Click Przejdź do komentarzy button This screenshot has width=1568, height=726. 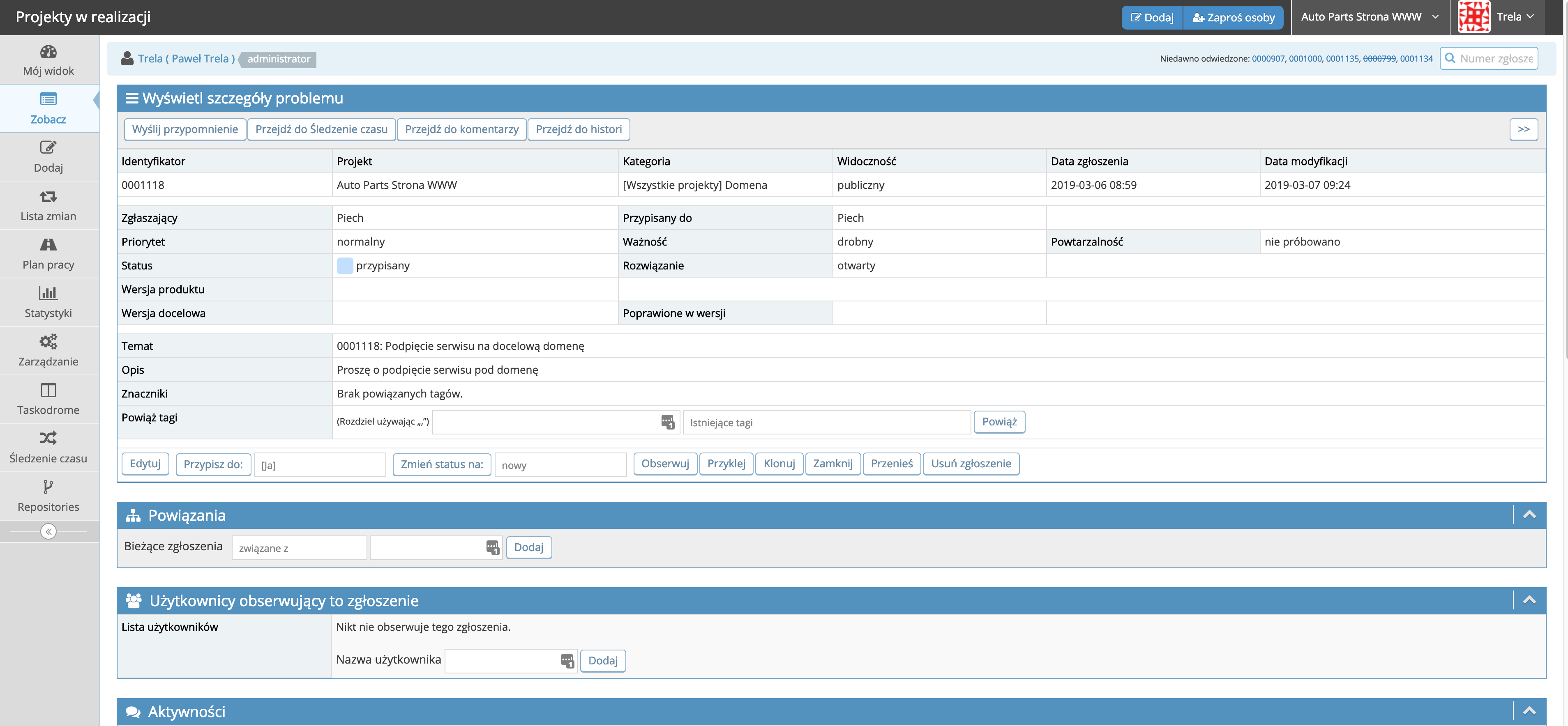(461, 129)
